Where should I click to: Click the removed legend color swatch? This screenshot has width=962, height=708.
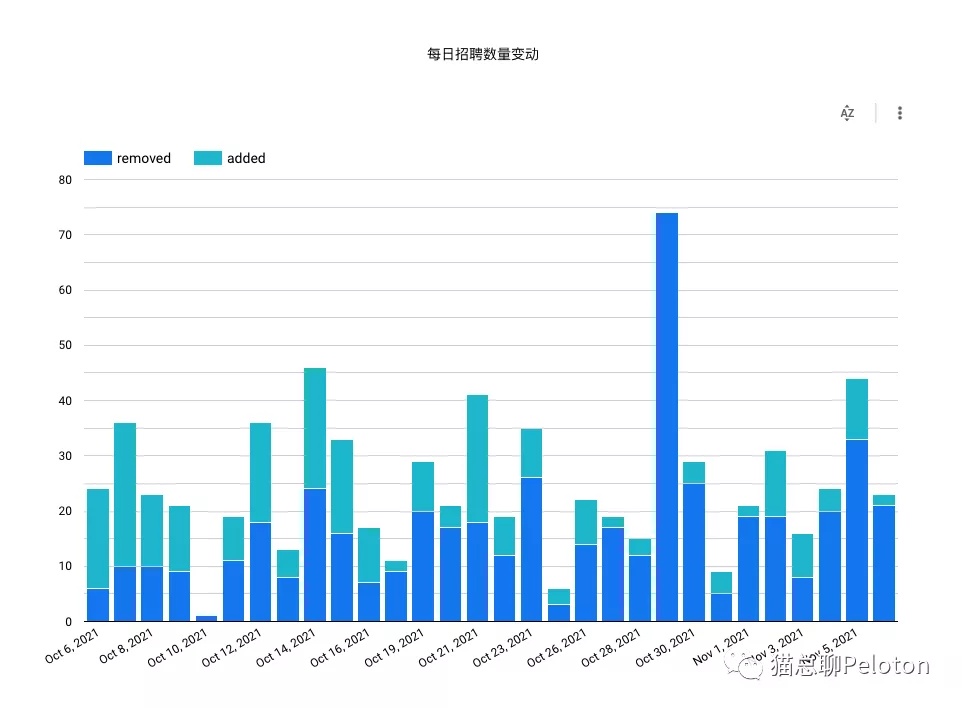click(98, 158)
